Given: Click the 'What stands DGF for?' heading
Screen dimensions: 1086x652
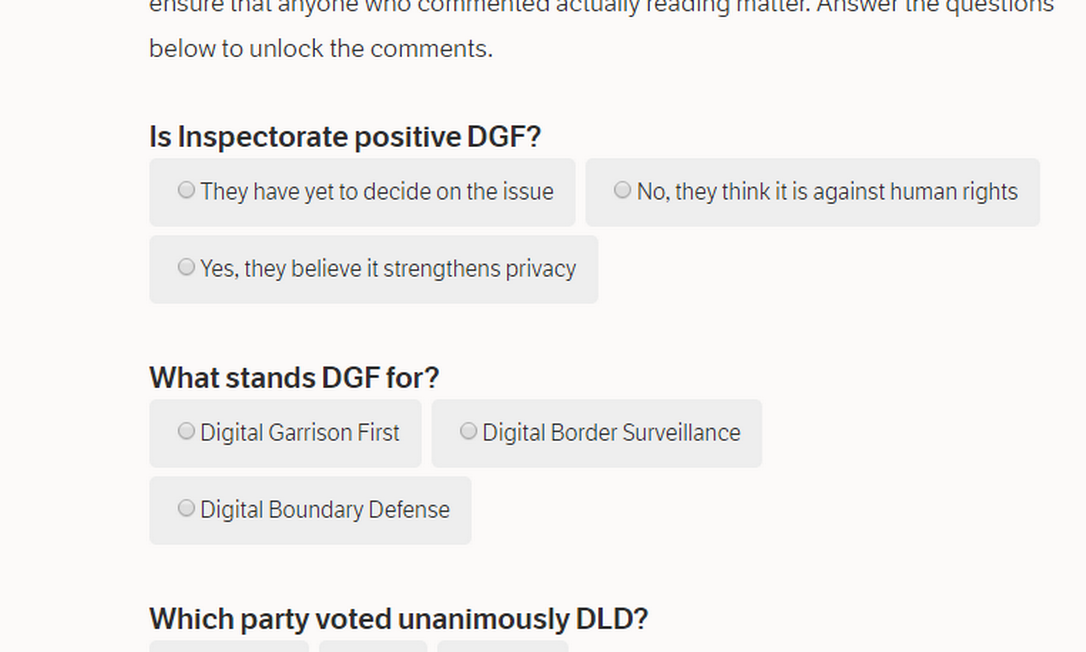Looking at the screenshot, I should pos(294,378).
